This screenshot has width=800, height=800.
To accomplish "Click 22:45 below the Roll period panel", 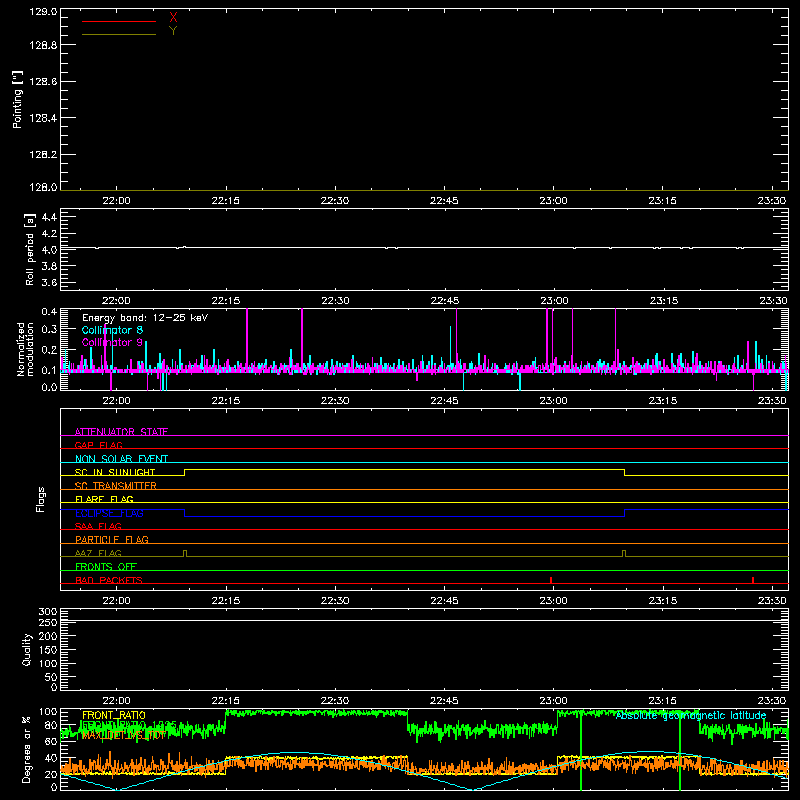I will click(444, 301).
